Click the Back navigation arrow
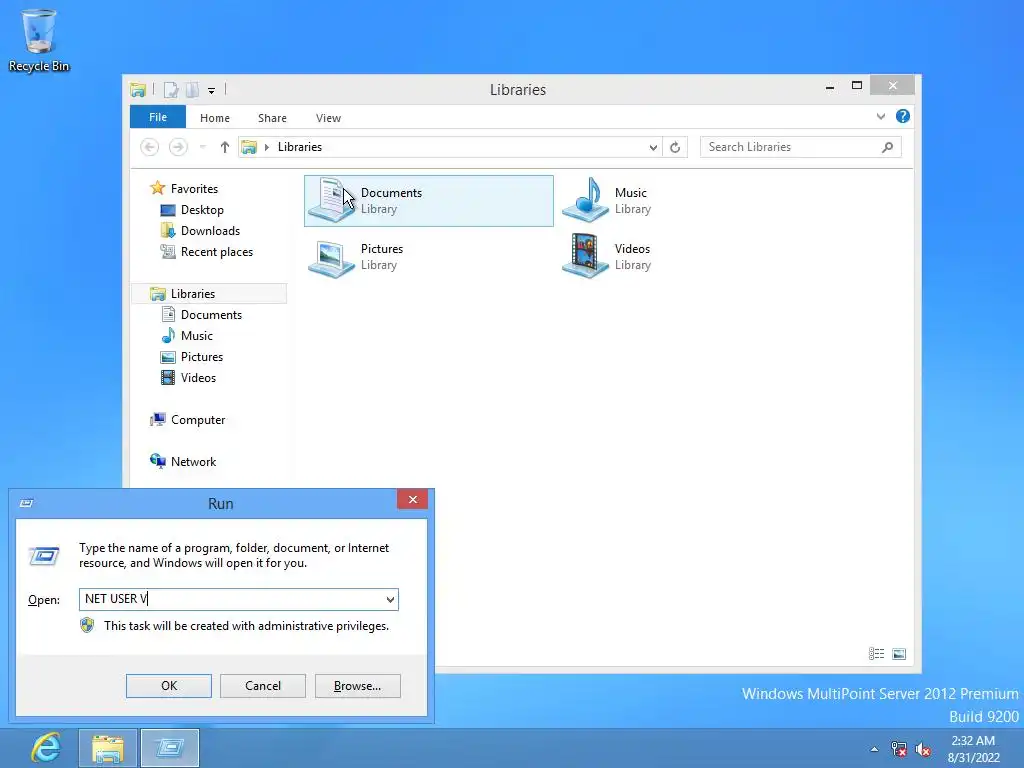 (150, 147)
